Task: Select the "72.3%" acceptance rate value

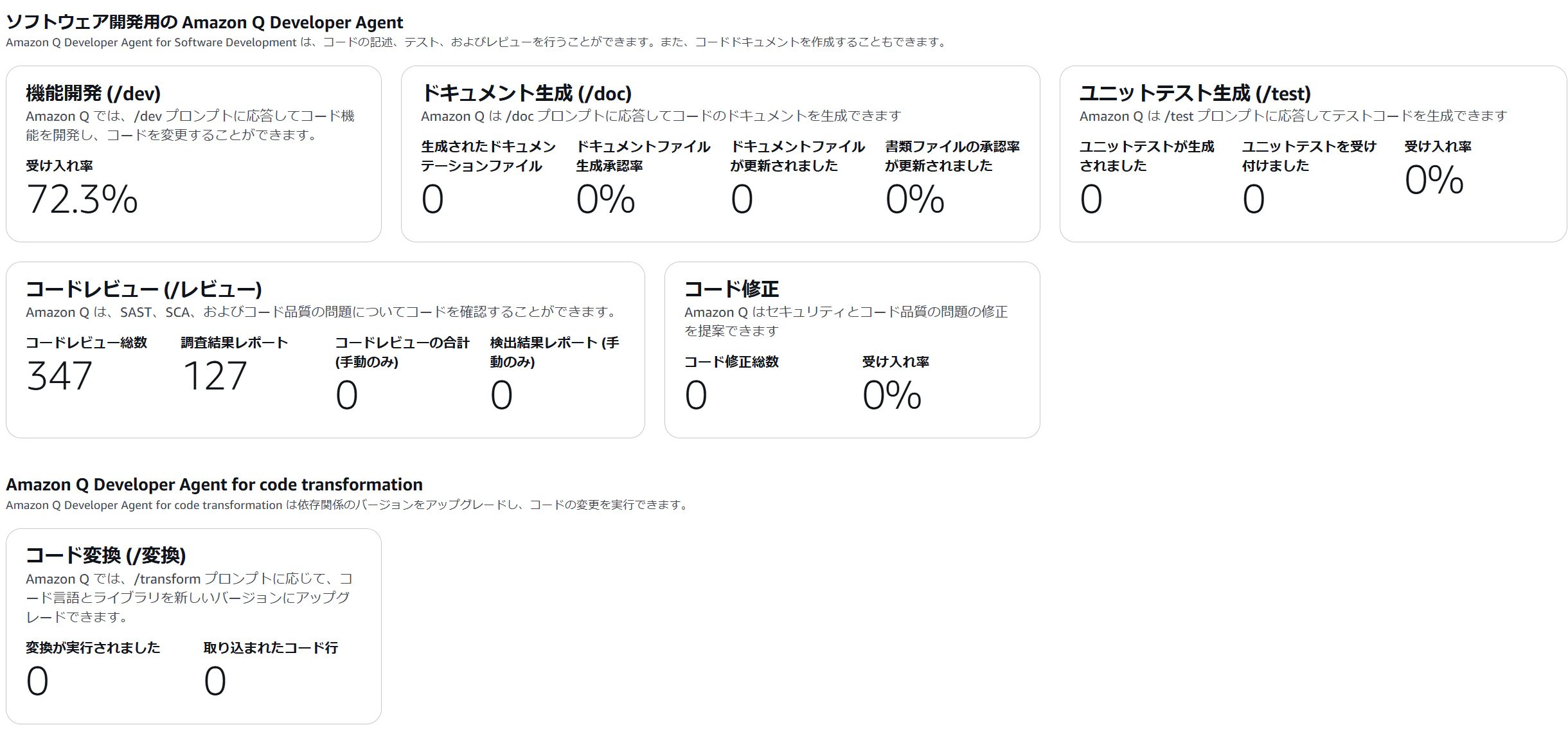Action: click(82, 199)
